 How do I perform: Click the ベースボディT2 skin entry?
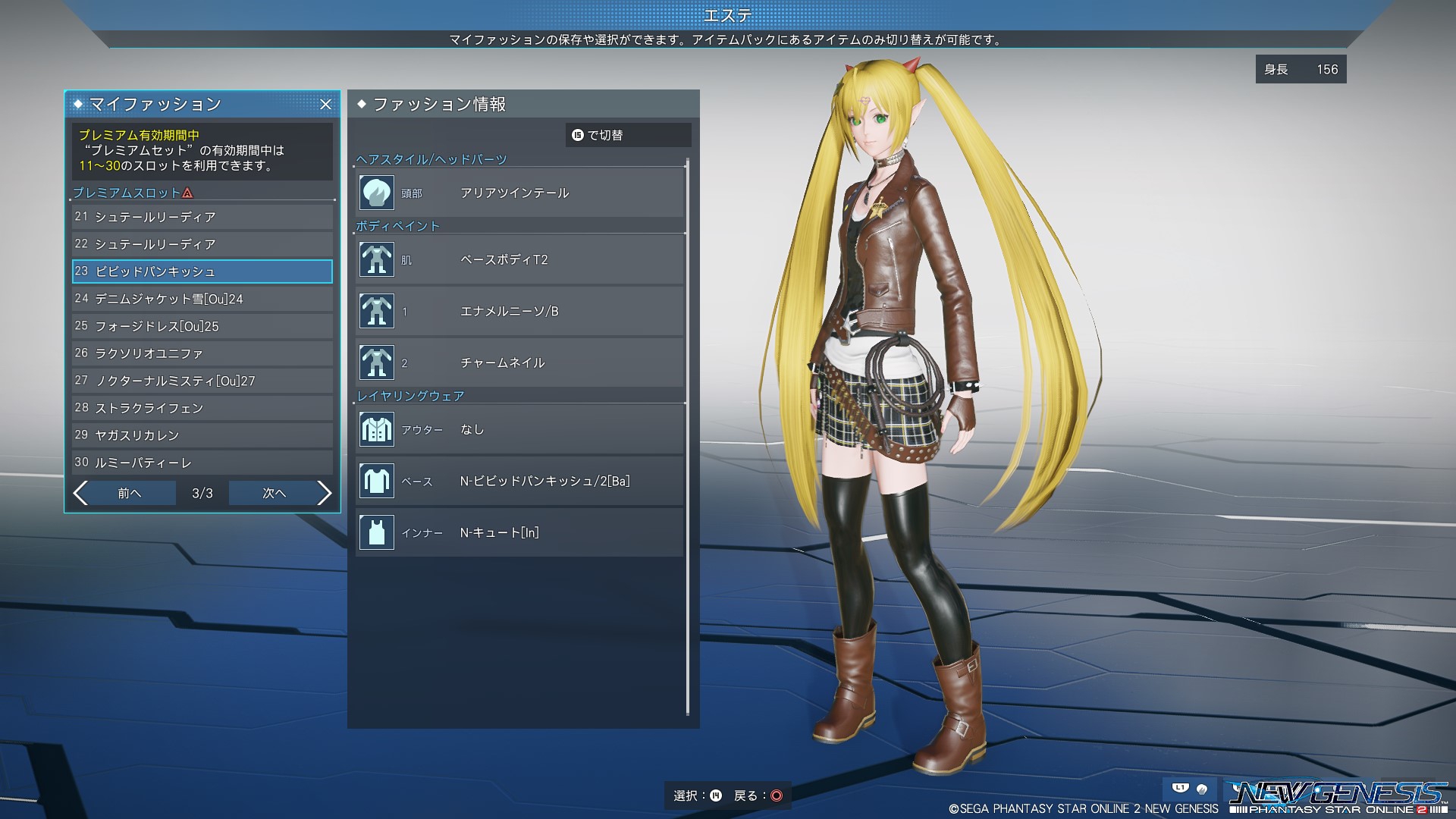click(x=520, y=259)
